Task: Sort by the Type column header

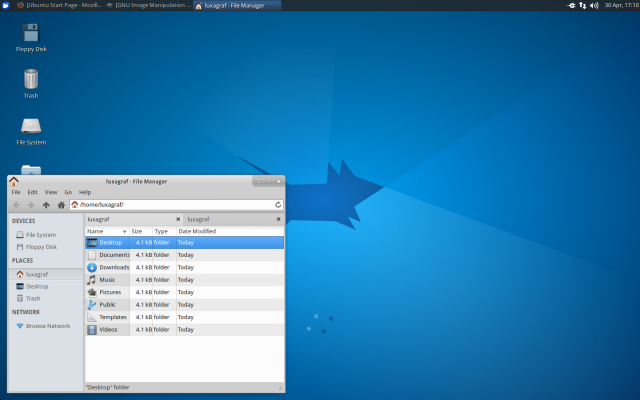Action: coord(164,231)
